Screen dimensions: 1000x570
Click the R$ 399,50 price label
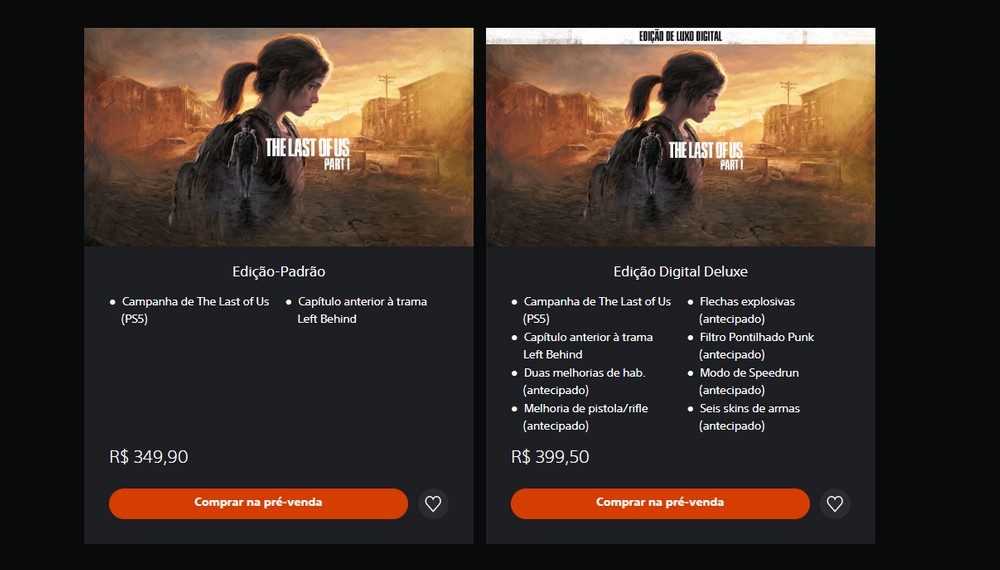click(x=550, y=457)
